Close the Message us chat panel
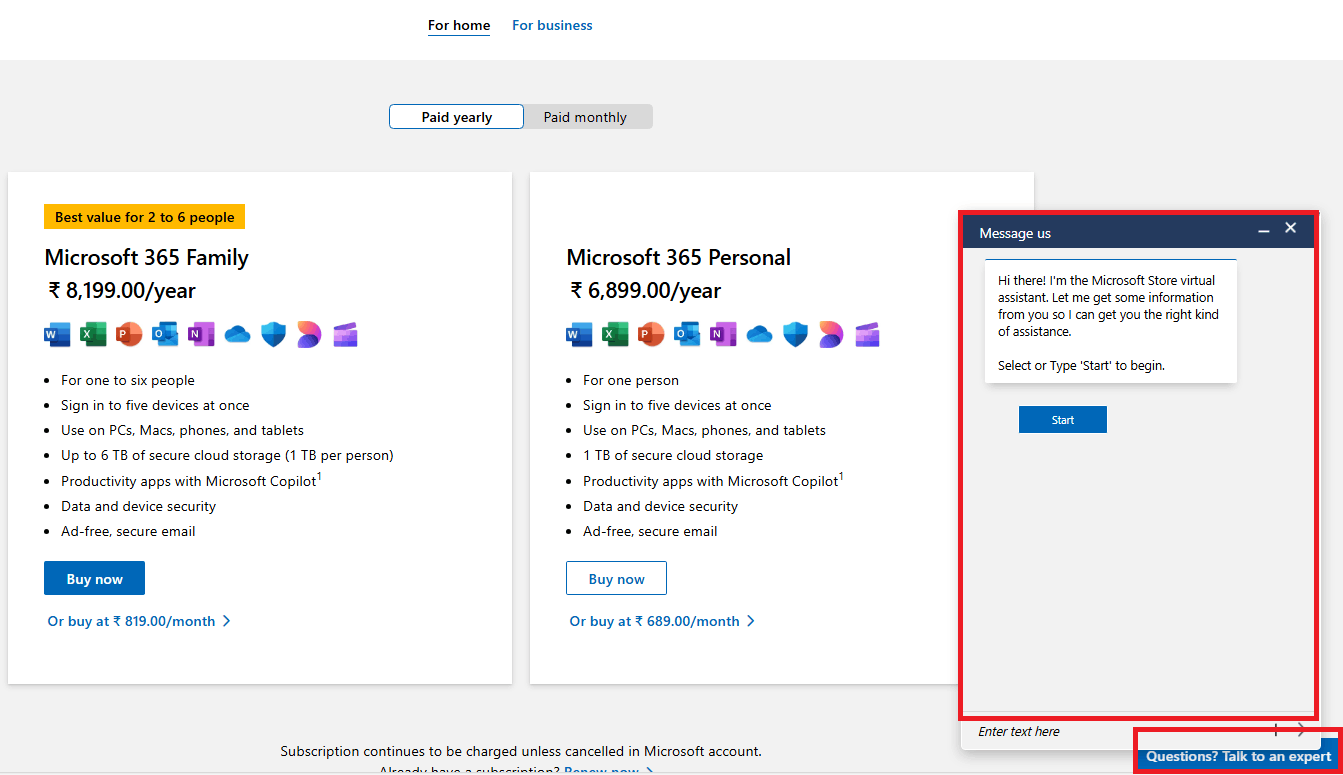1343x775 pixels. click(x=1291, y=228)
